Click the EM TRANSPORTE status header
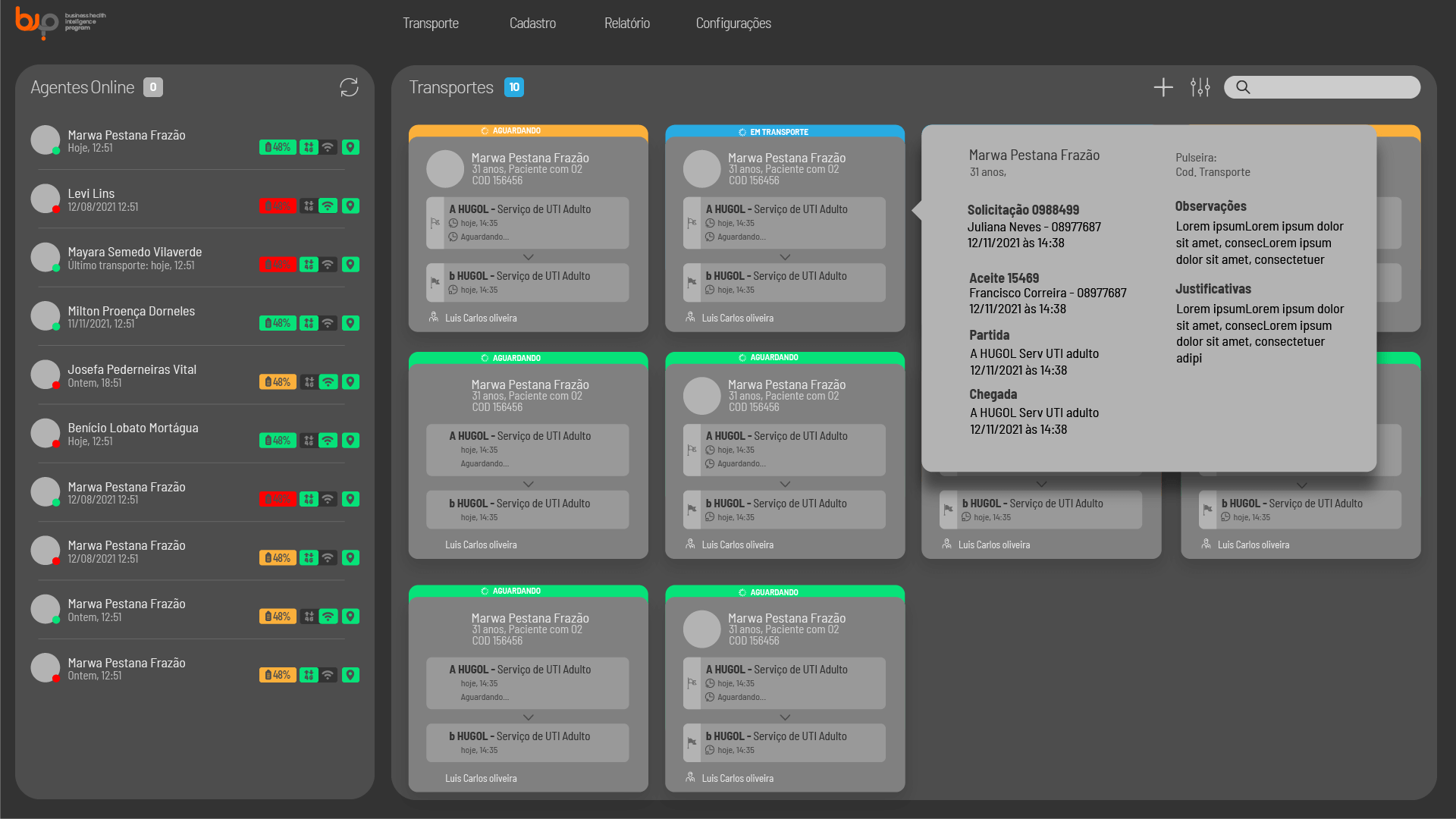Image resolution: width=1456 pixels, height=819 pixels. pos(785,131)
